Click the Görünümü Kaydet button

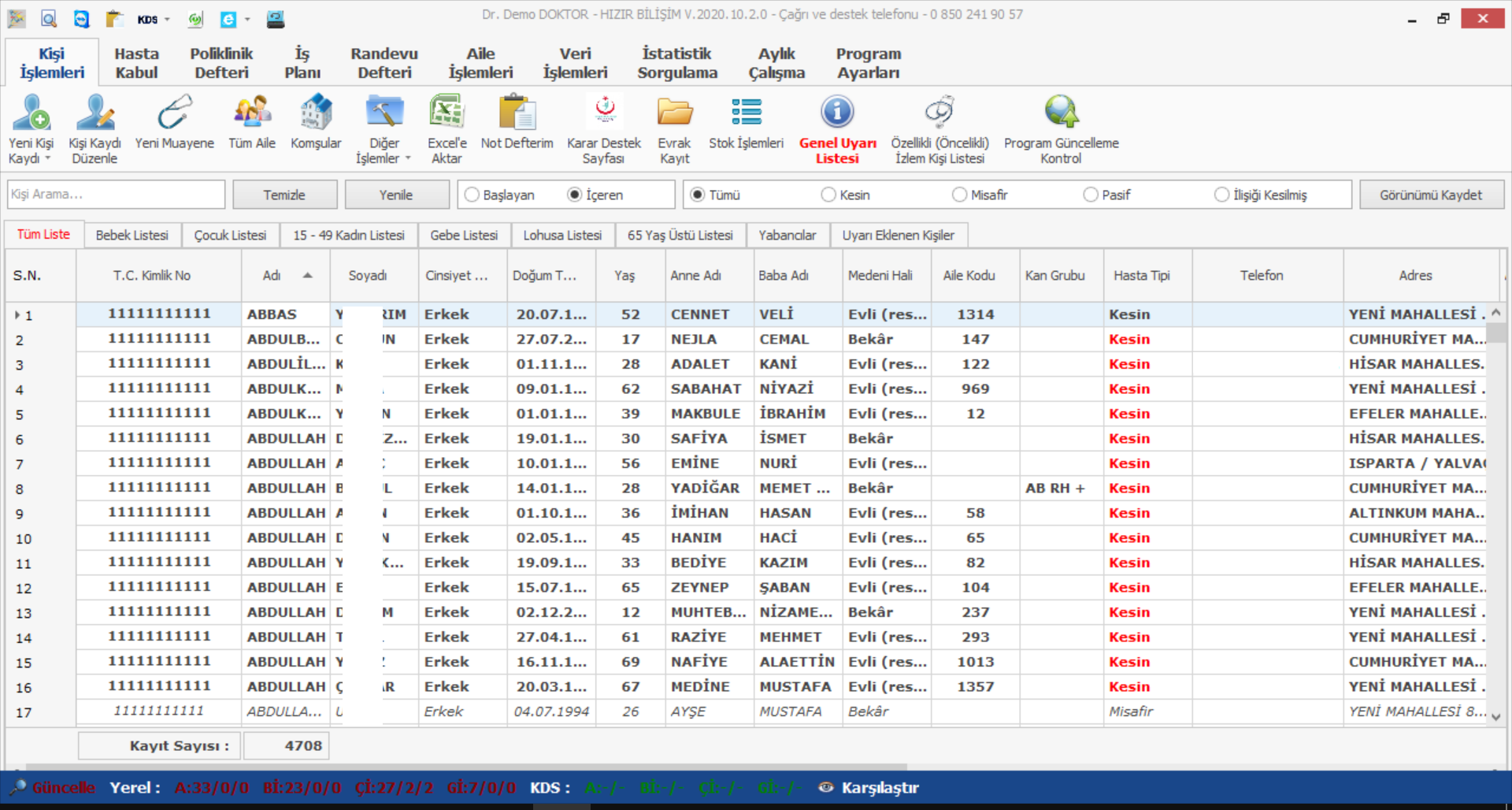[1430, 195]
